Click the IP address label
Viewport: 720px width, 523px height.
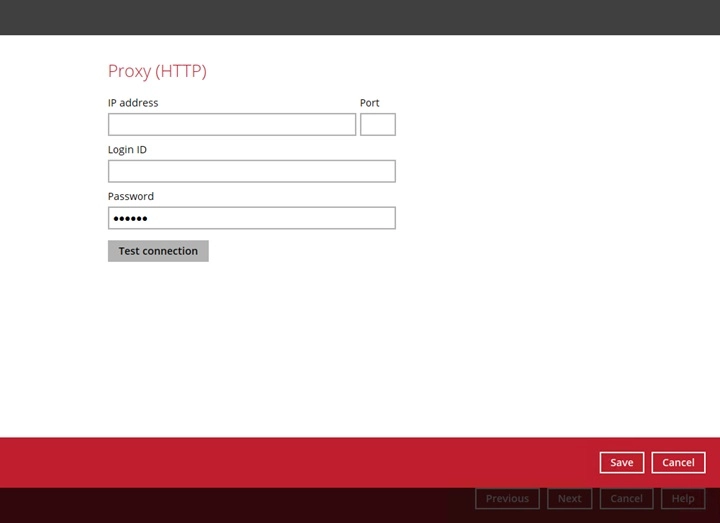[133, 103]
